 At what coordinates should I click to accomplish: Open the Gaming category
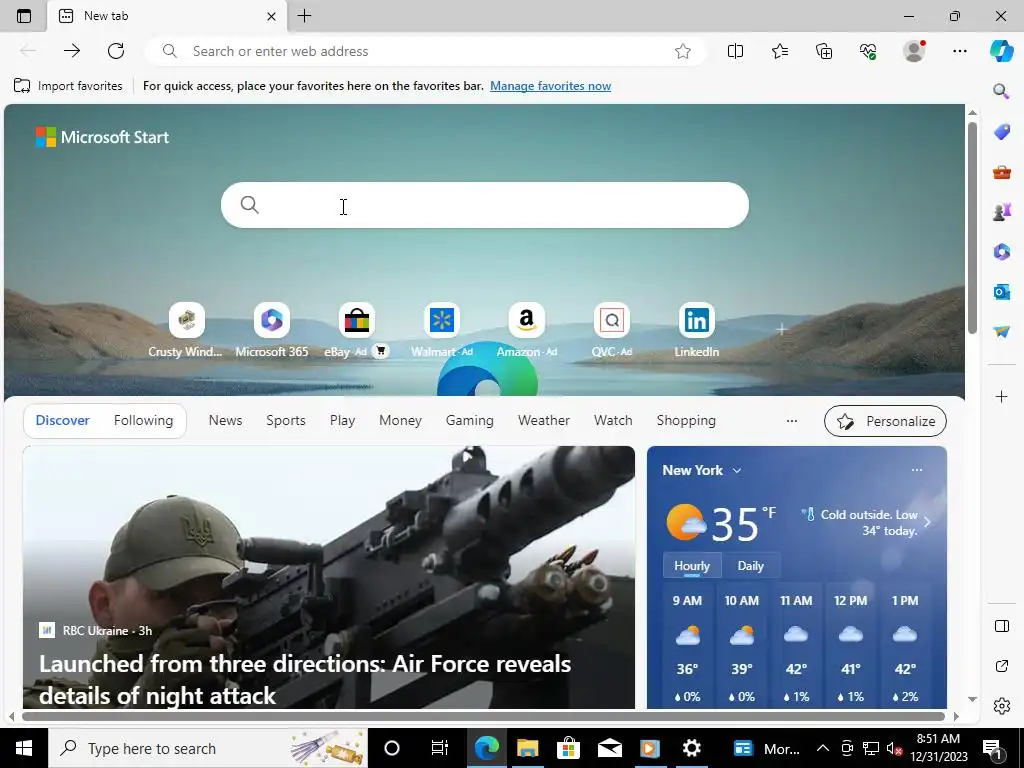tap(470, 421)
